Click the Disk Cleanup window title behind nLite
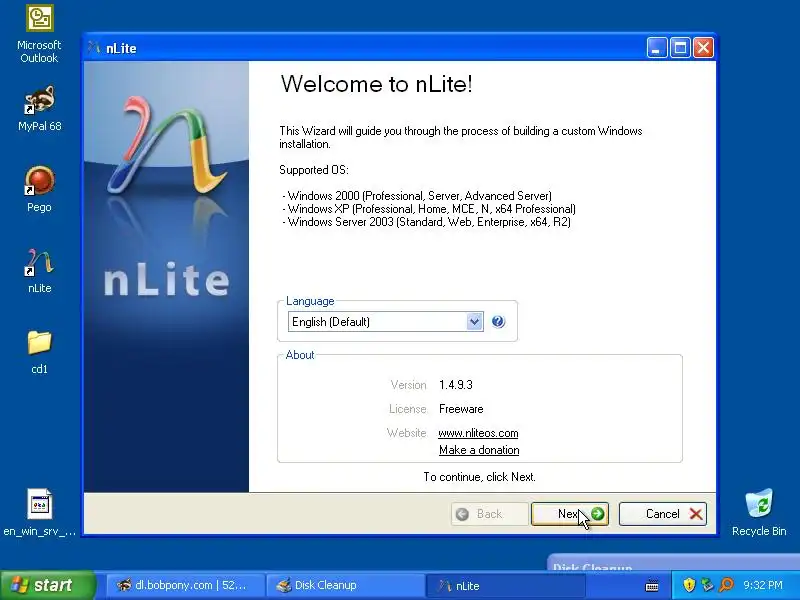Image resolution: width=800 pixels, height=600 pixels. (592, 566)
